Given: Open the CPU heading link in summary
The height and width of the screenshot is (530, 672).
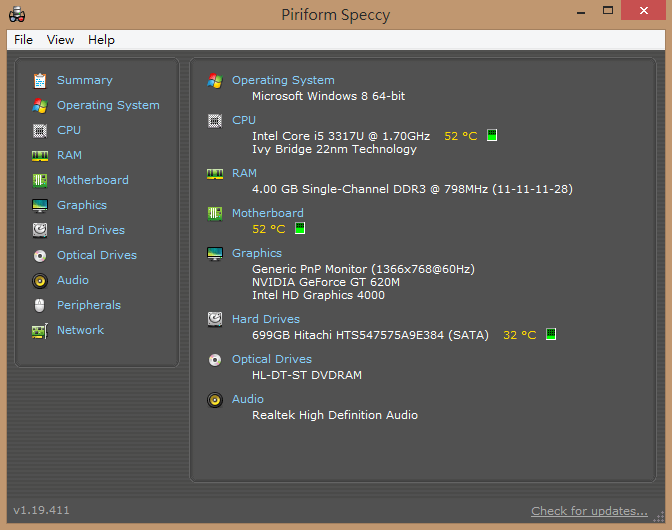Looking at the screenshot, I should [x=244, y=120].
